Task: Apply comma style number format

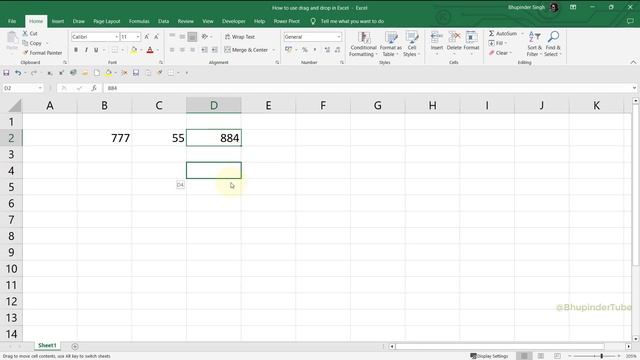Action: pos(315,50)
